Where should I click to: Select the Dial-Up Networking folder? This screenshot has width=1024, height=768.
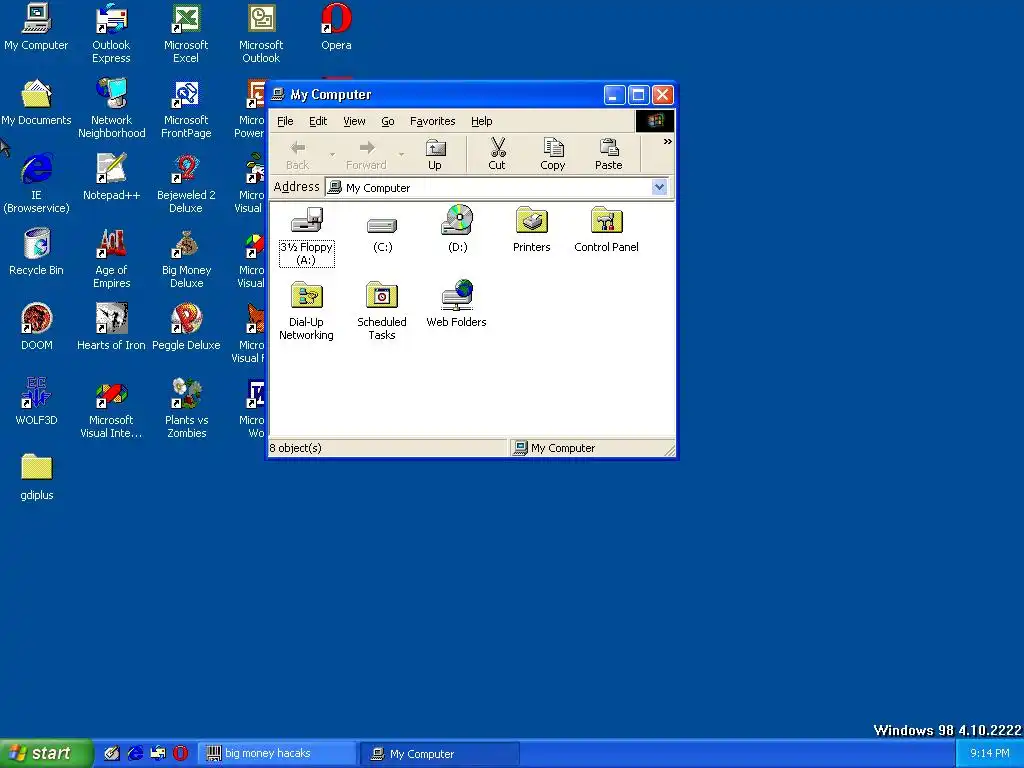(x=306, y=311)
